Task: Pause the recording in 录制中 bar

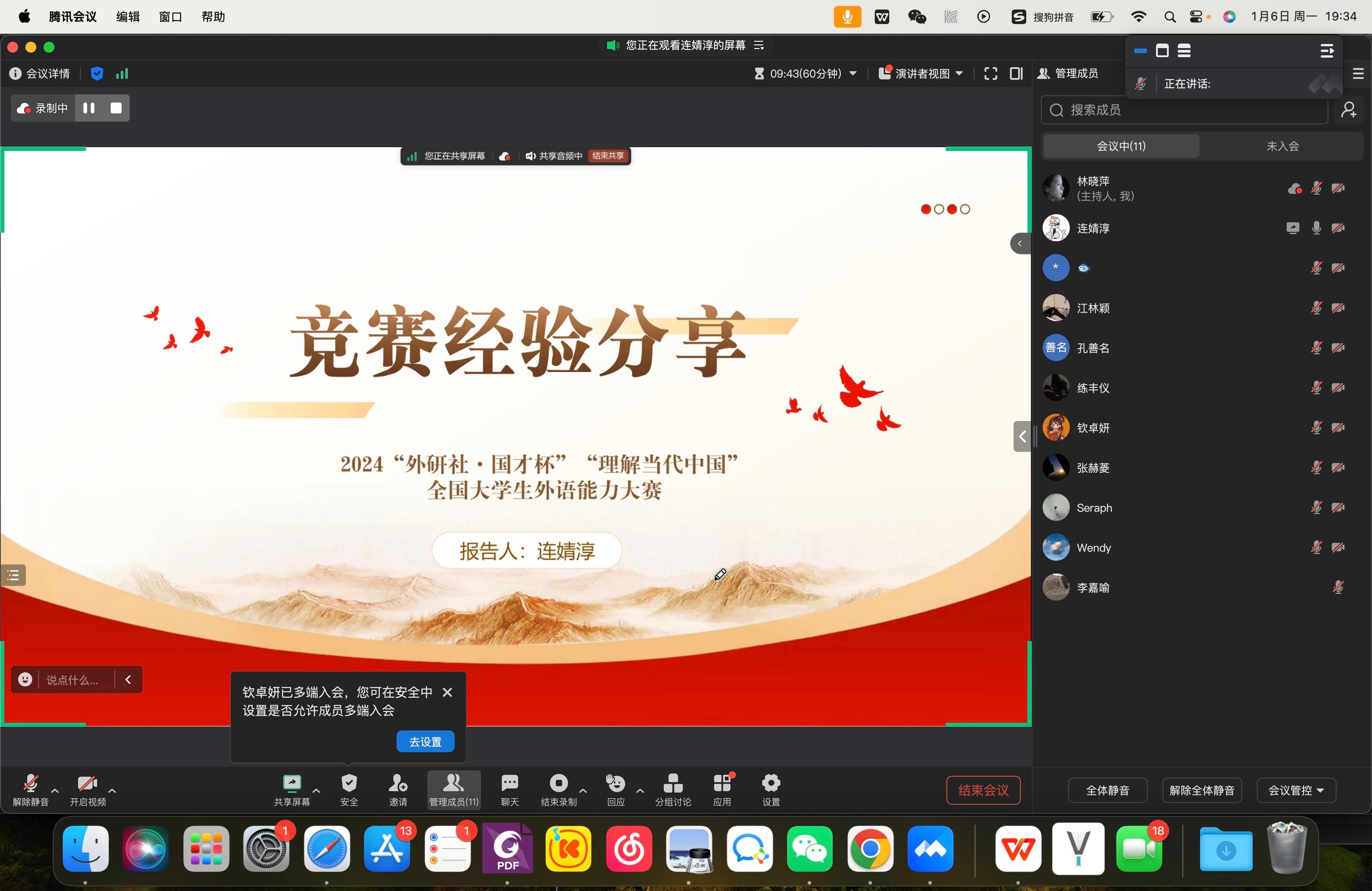Action: pyautogui.click(x=89, y=108)
